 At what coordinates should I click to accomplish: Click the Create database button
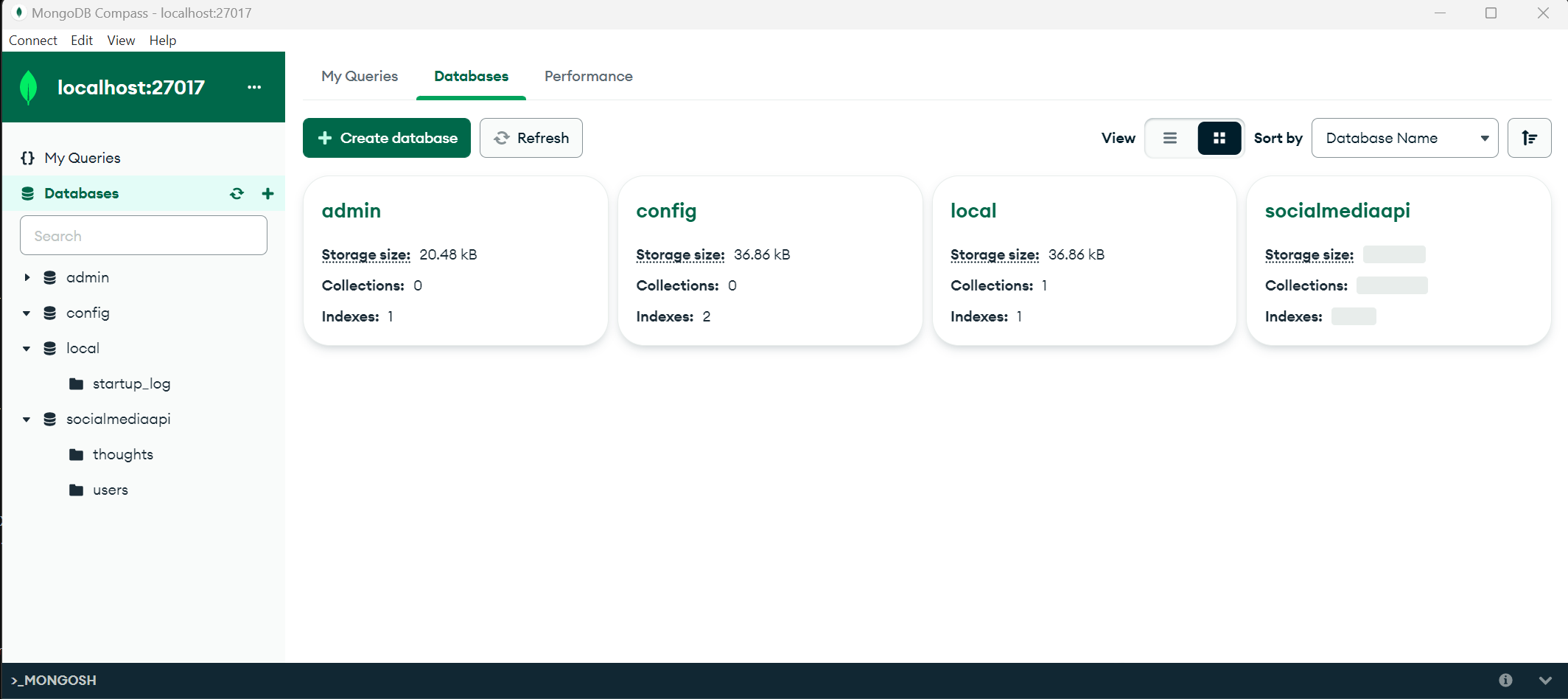pos(386,138)
